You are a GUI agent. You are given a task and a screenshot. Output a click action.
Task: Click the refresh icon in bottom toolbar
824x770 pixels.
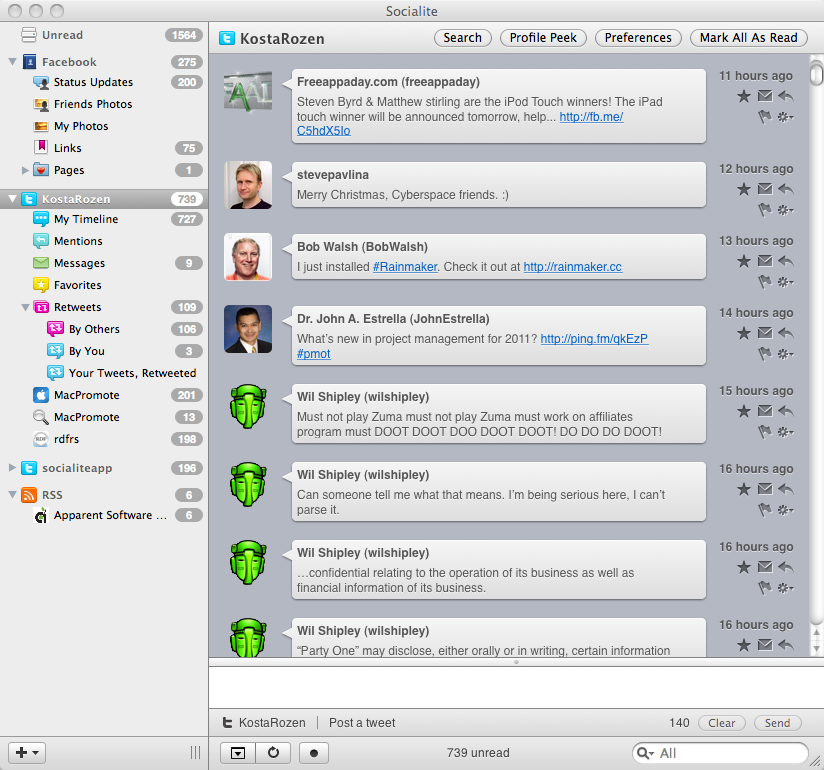point(273,753)
